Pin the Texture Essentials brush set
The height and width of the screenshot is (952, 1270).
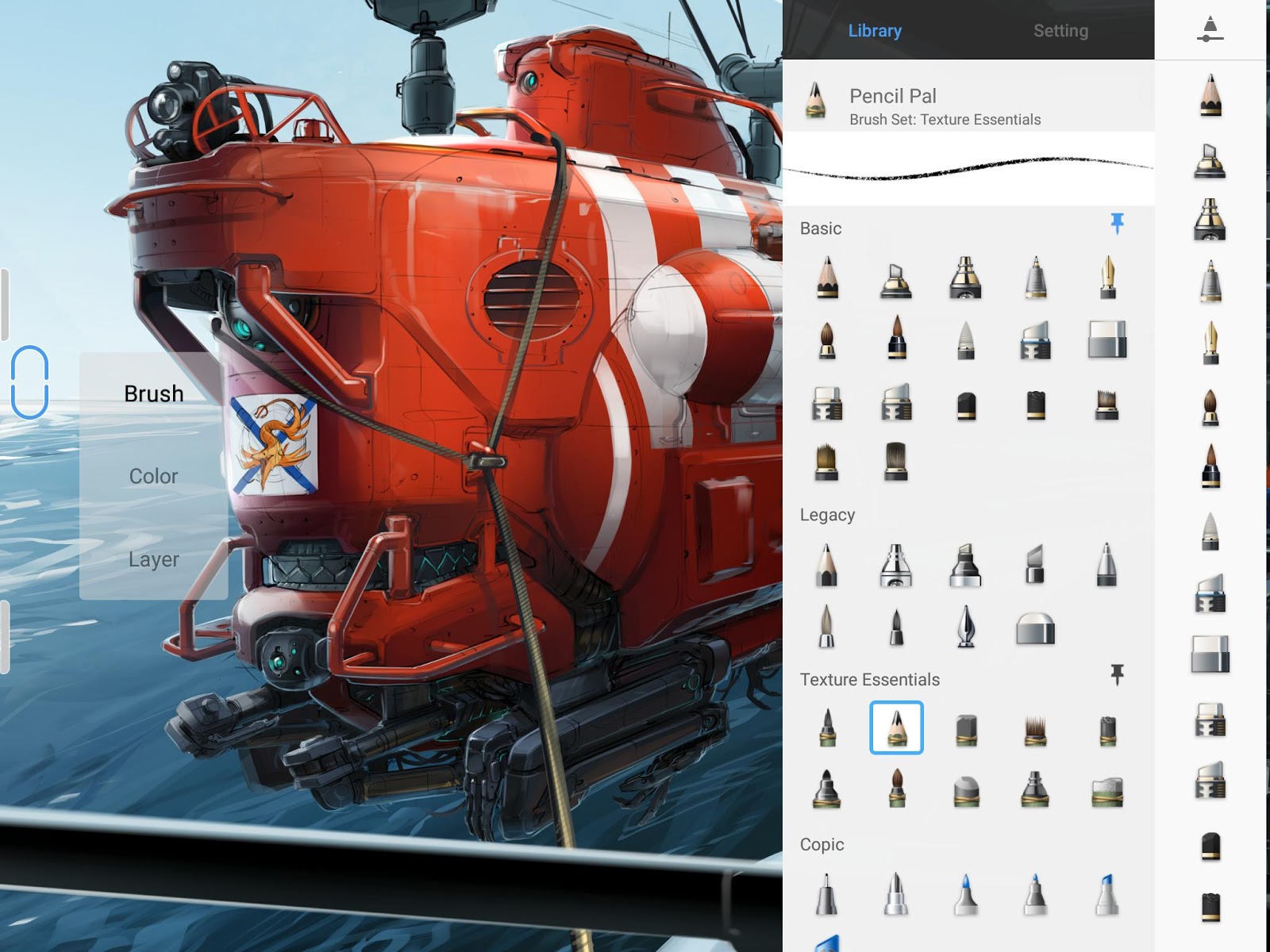1118,677
